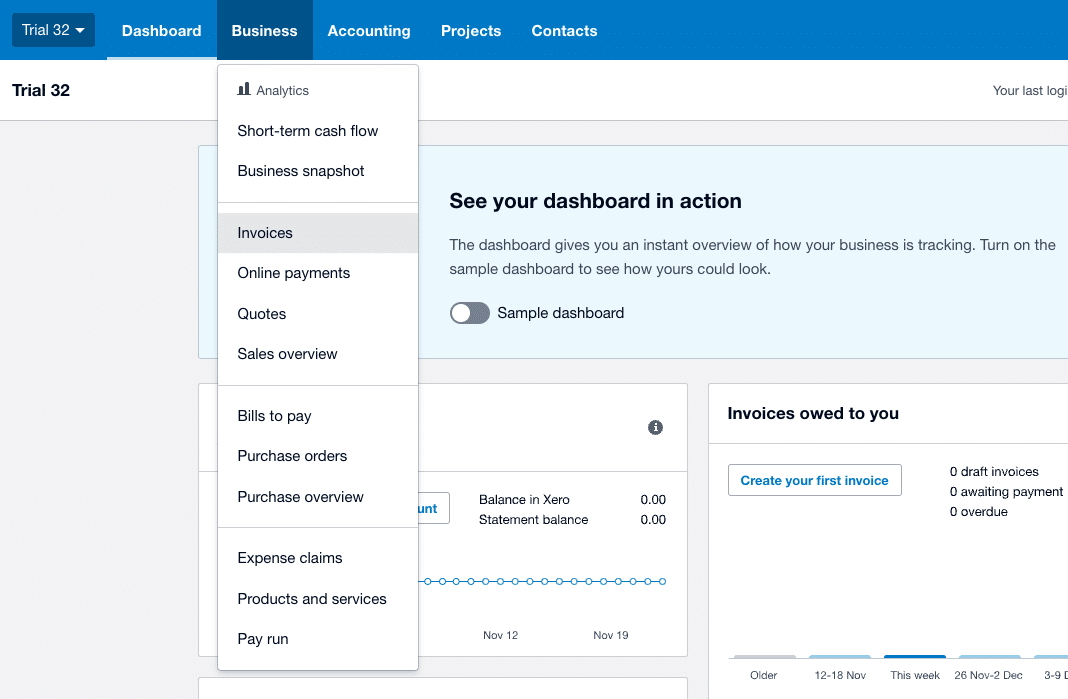This screenshot has height=699, width=1068.
Task: Open the Projects menu
Action: [471, 31]
